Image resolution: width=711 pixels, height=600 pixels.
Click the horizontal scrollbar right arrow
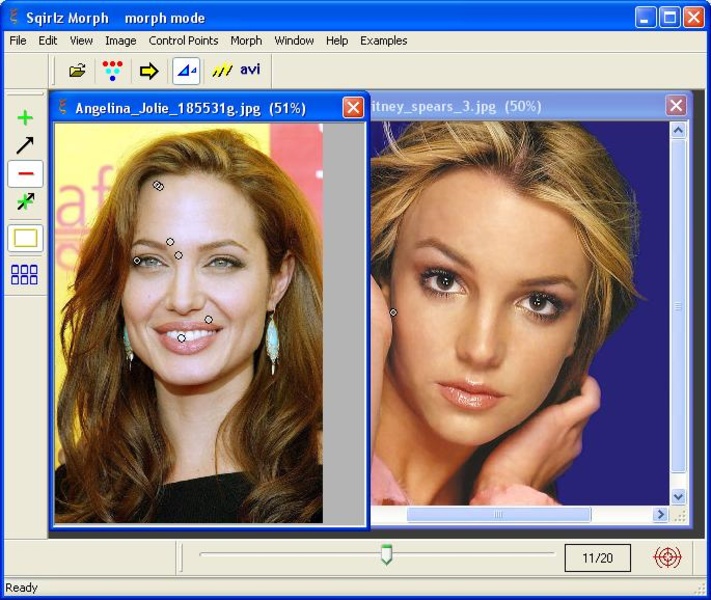[660, 515]
